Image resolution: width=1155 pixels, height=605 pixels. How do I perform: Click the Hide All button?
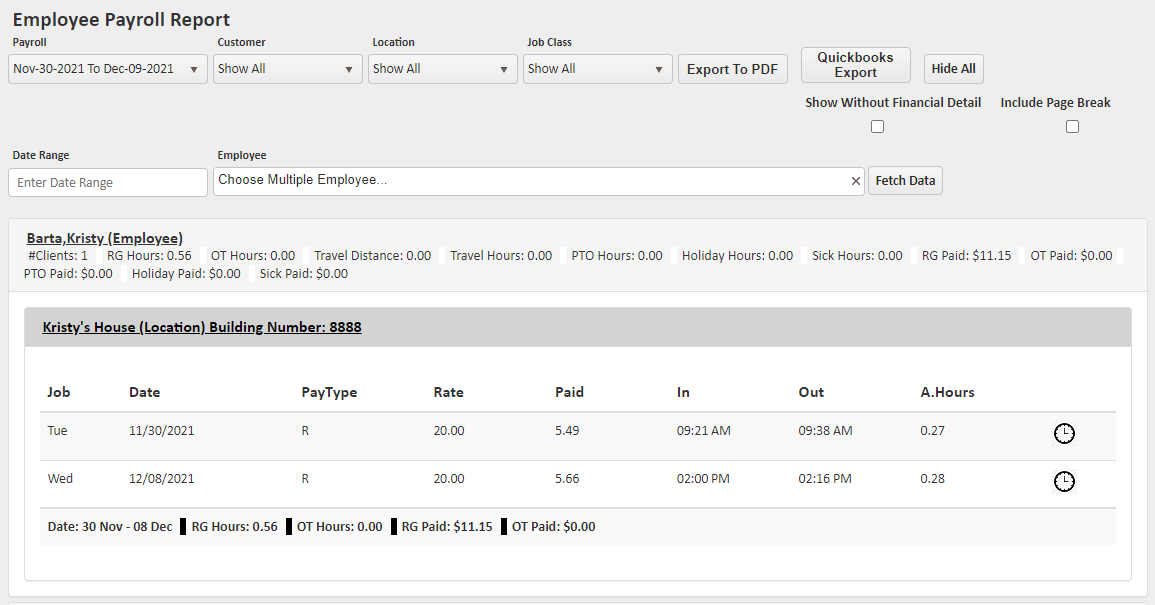953,69
